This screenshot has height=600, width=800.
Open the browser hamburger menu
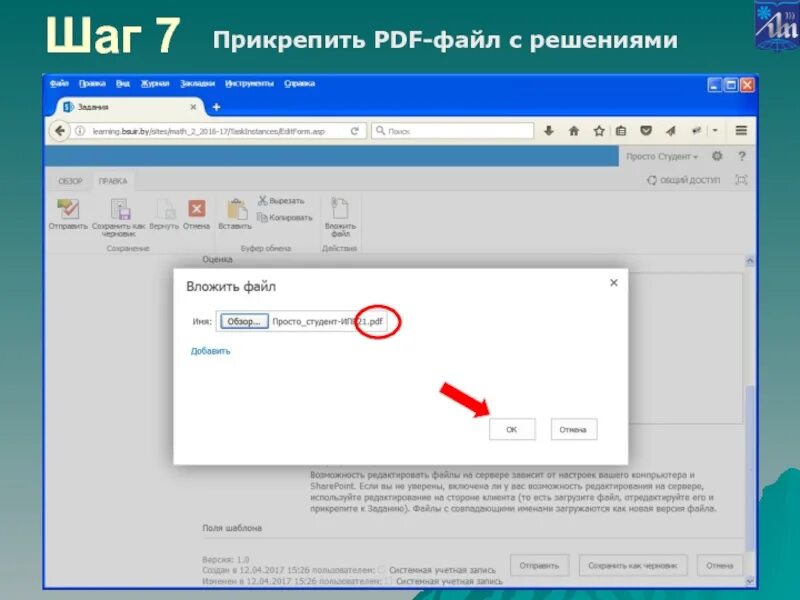click(741, 131)
